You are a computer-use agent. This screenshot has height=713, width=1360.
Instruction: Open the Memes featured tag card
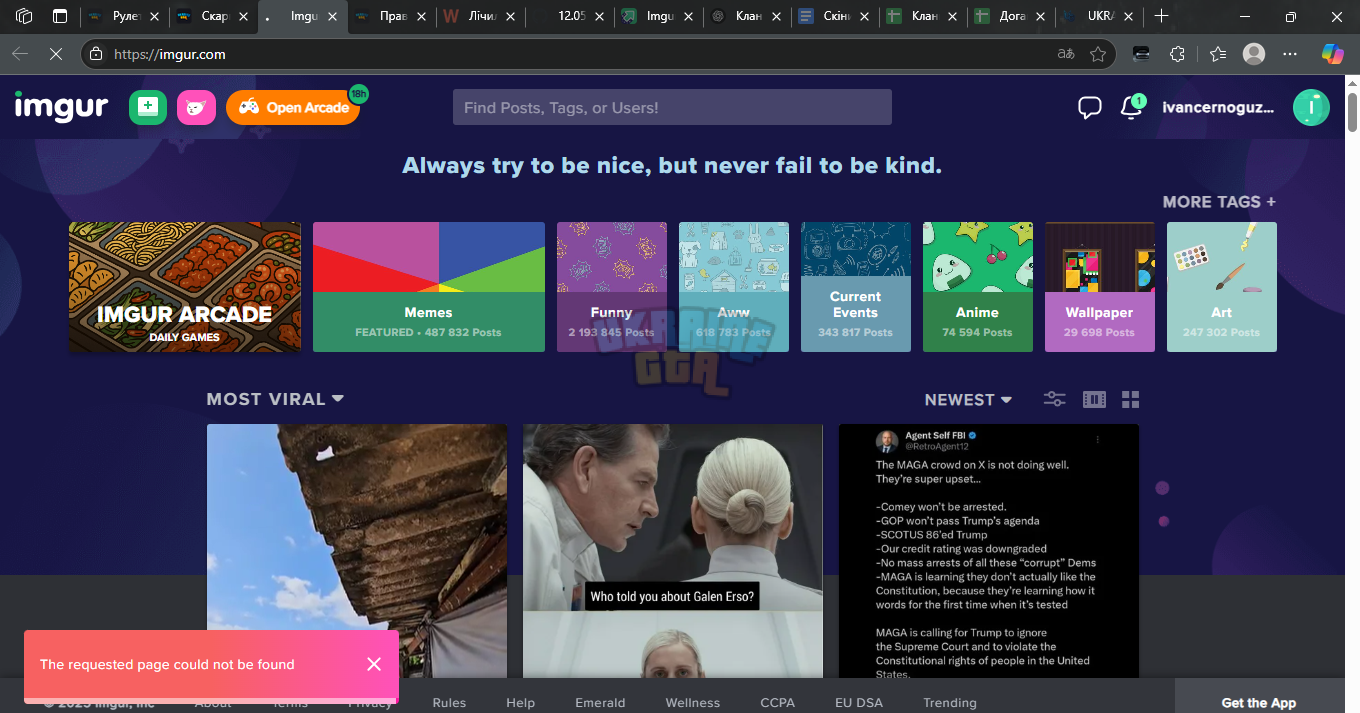(x=429, y=287)
